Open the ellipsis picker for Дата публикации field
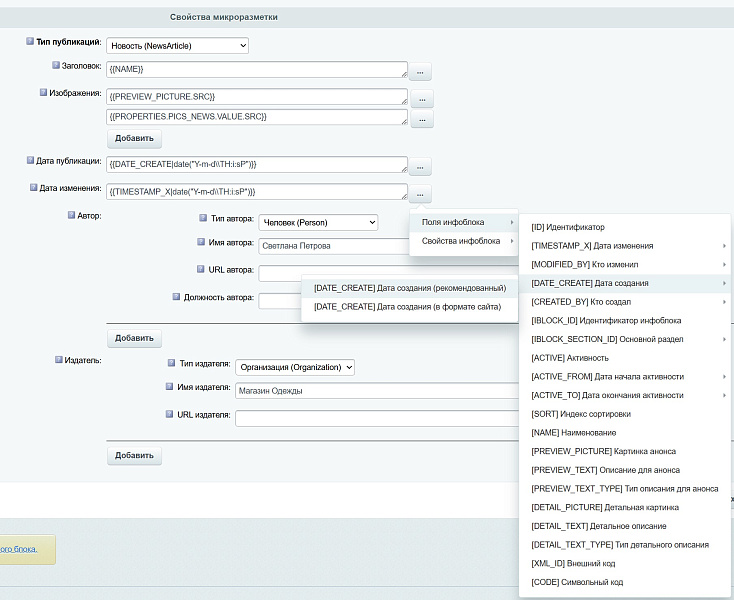 click(420, 166)
